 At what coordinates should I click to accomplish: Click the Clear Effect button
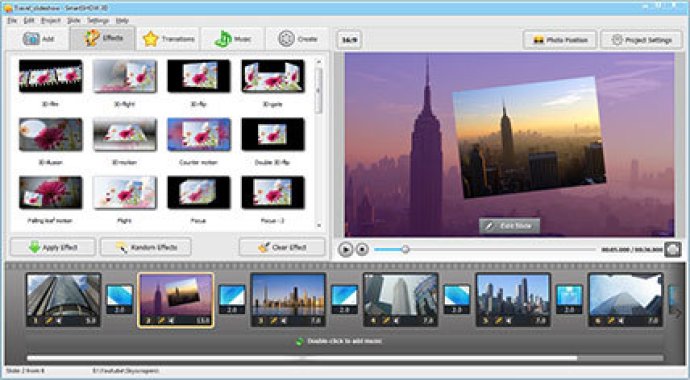point(282,247)
